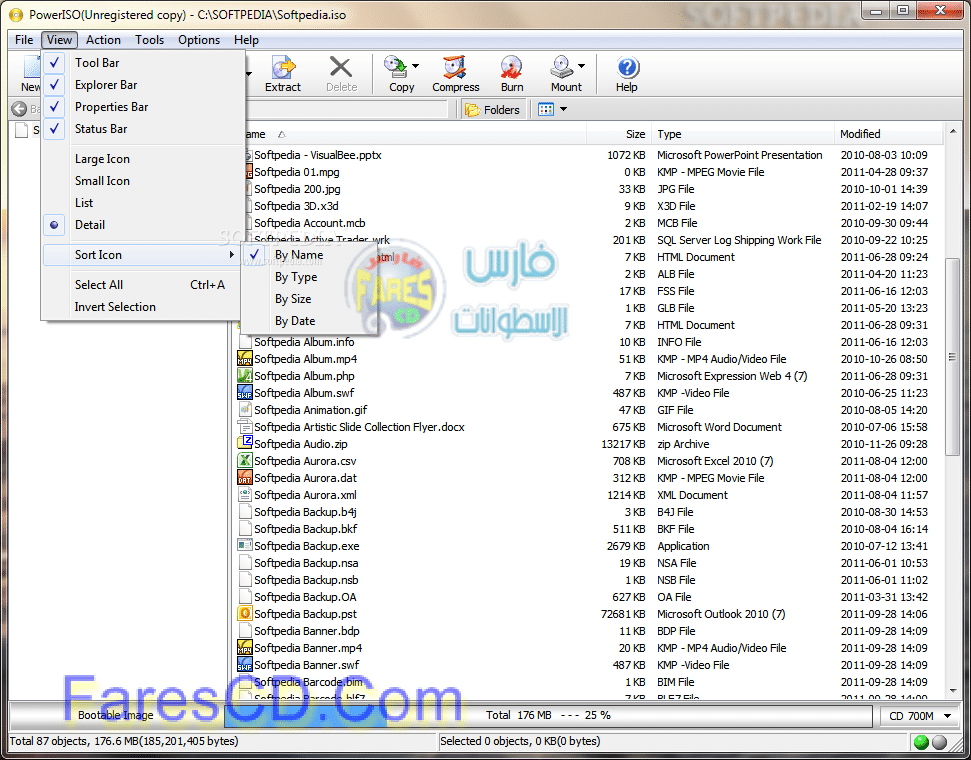The width and height of the screenshot is (971, 760).
Task: Click the Size column header
Action: click(619, 134)
